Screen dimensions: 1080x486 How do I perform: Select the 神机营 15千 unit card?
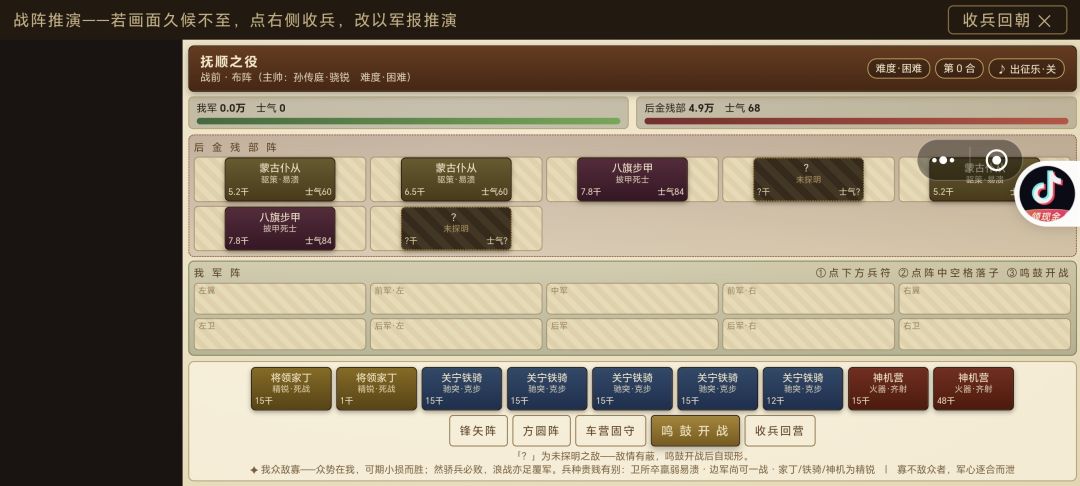click(889, 388)
